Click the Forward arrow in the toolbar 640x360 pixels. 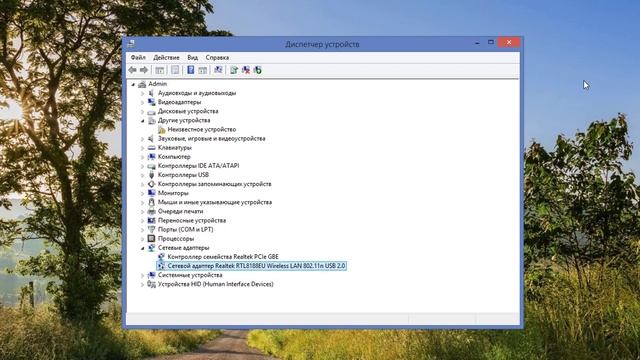(x=144, y=70)
